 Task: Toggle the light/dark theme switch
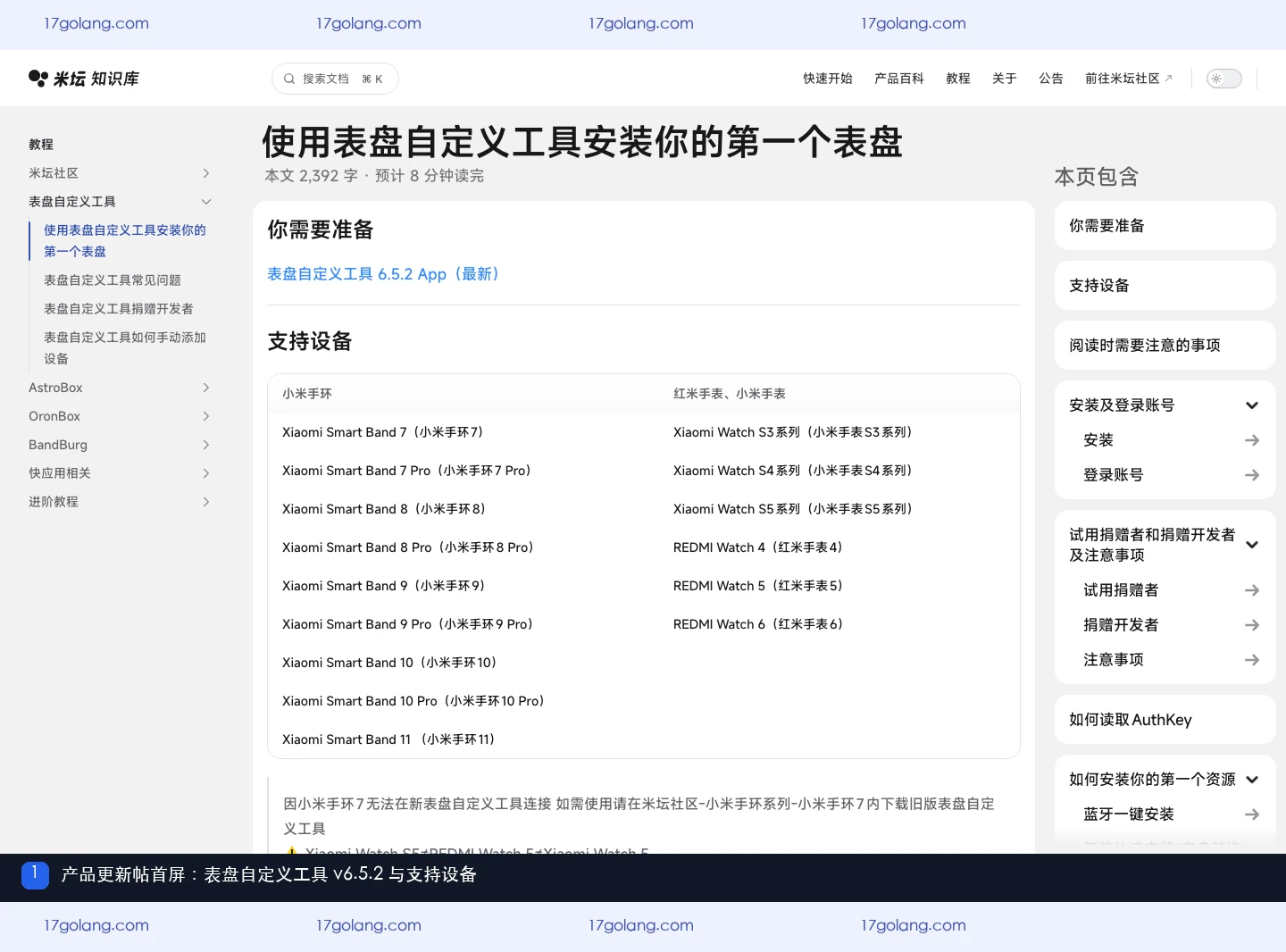pyautogui.click(x=1224, y=79)
